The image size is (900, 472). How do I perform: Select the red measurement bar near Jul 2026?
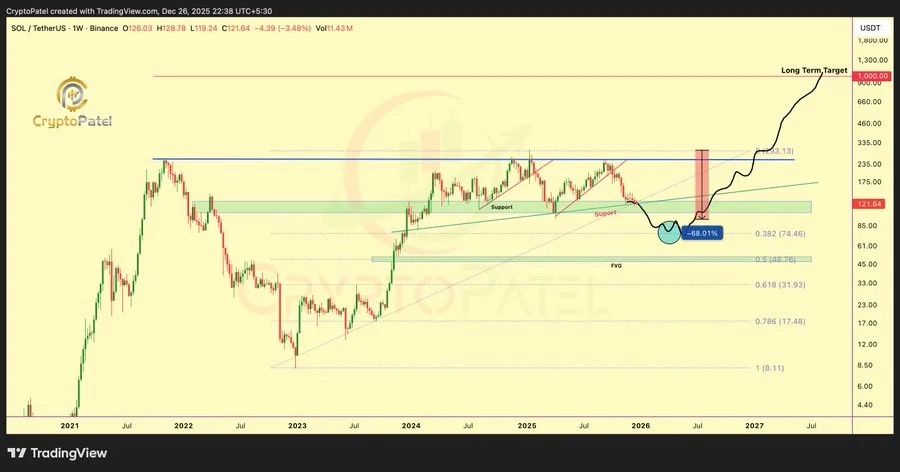[702, 184]
